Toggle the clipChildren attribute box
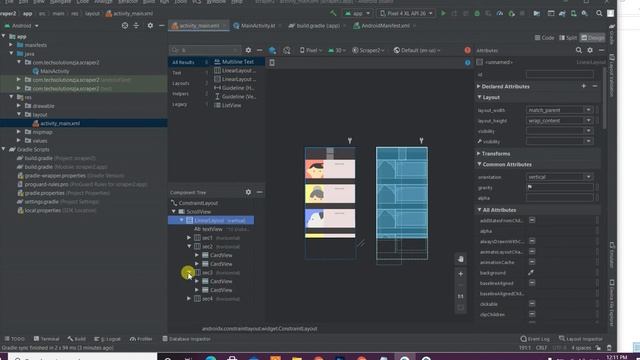640x360 pixels. (532, 314)
